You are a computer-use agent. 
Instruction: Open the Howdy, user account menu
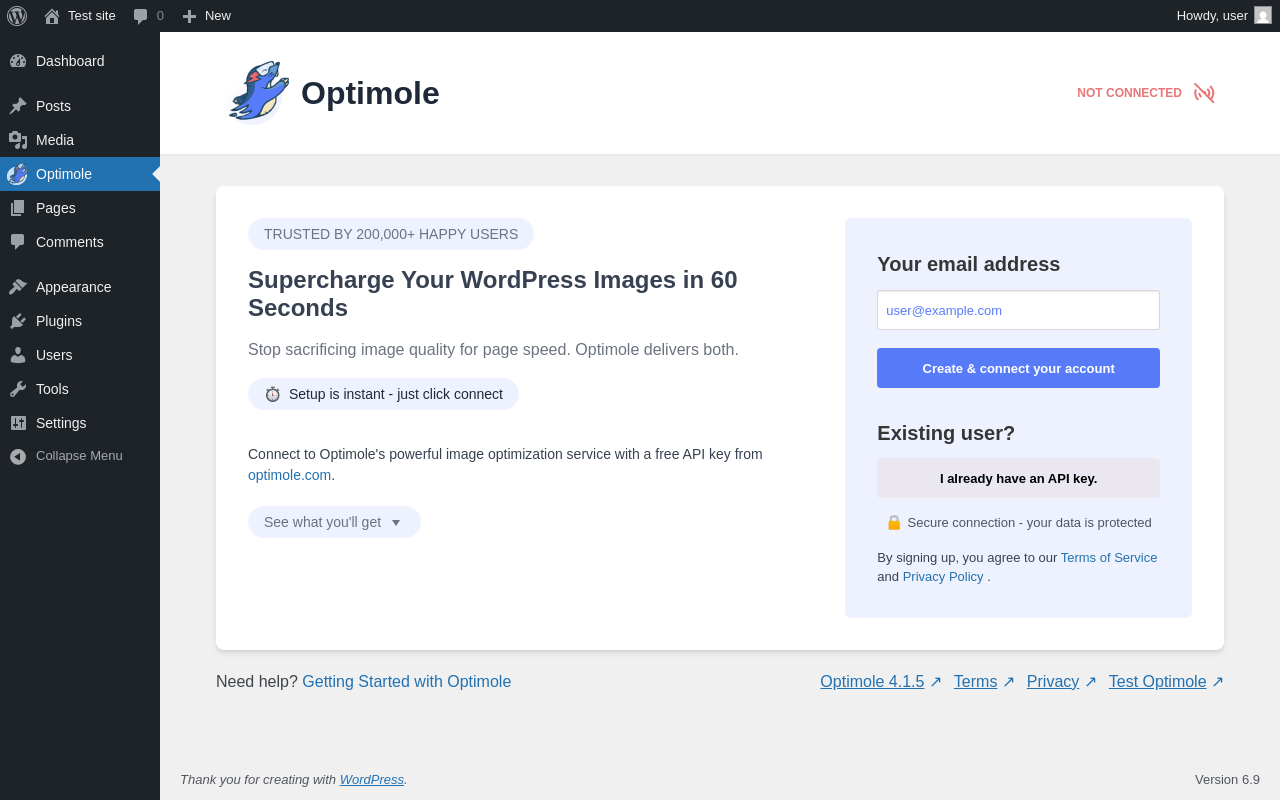pos(1211,16)
